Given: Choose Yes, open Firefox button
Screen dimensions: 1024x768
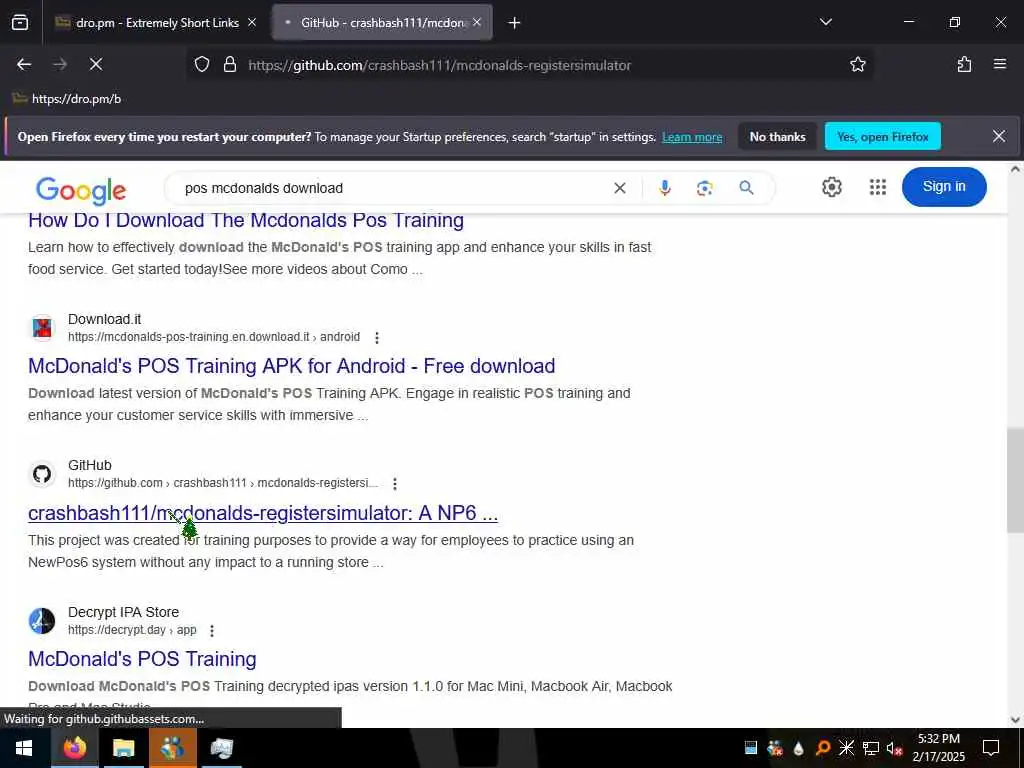Looking at the screenshot, I should coord(882,136).
